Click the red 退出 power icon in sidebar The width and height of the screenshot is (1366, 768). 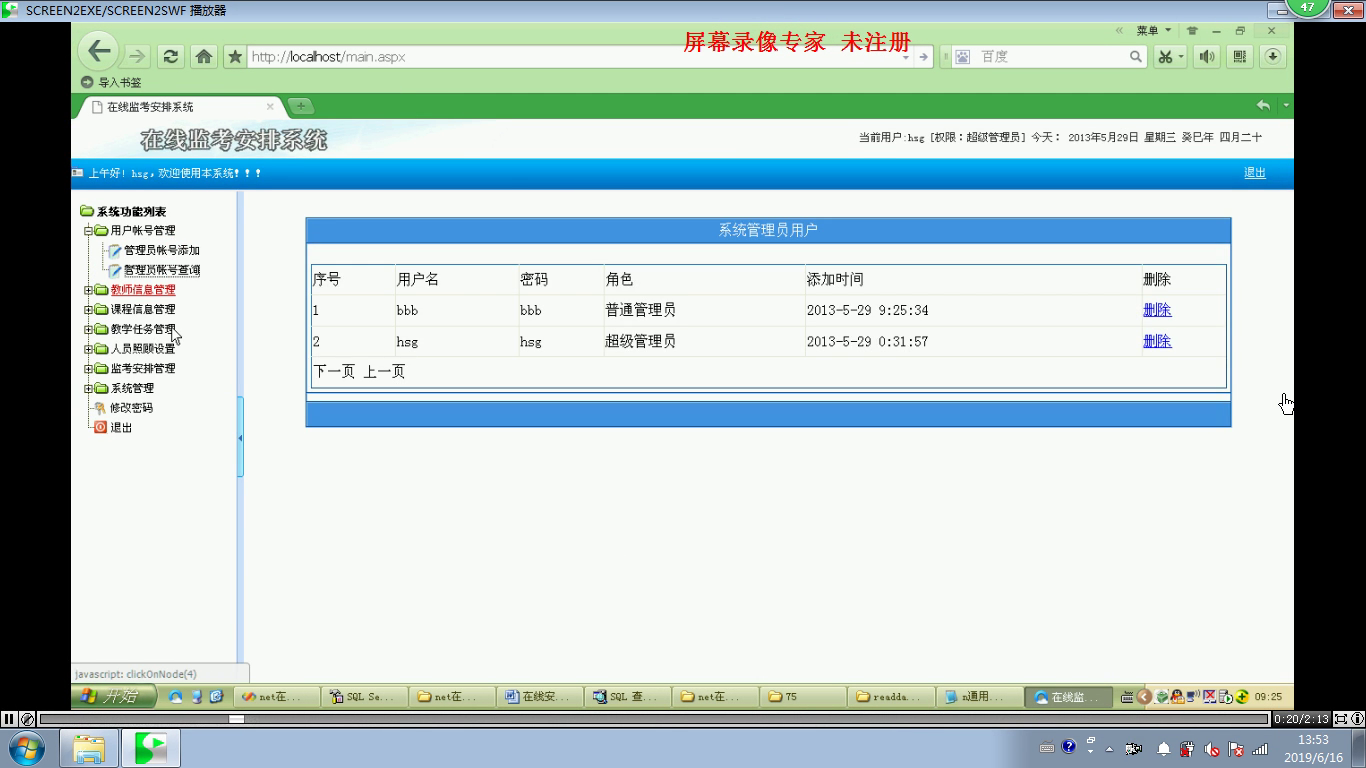pyautogui.click(x=100, y=427)
